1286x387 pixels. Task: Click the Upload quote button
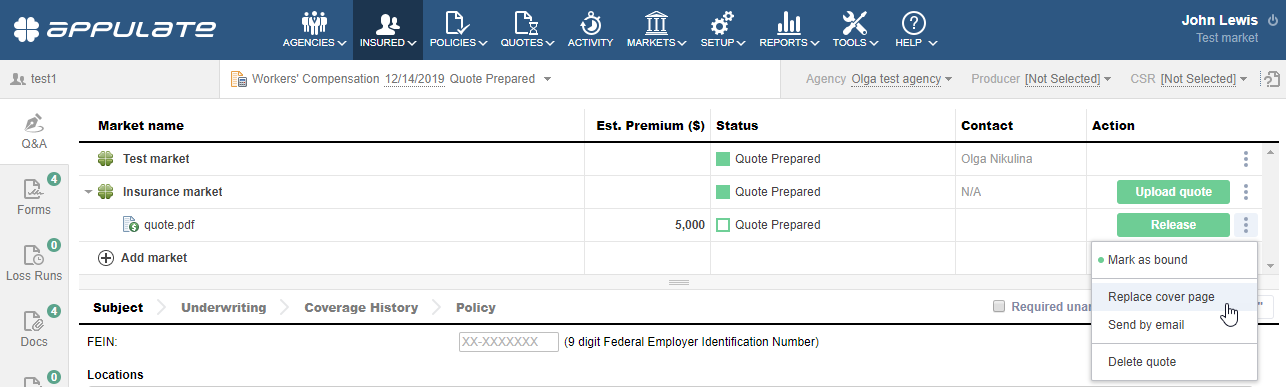pyautogui.click(x=1173, y=192)
